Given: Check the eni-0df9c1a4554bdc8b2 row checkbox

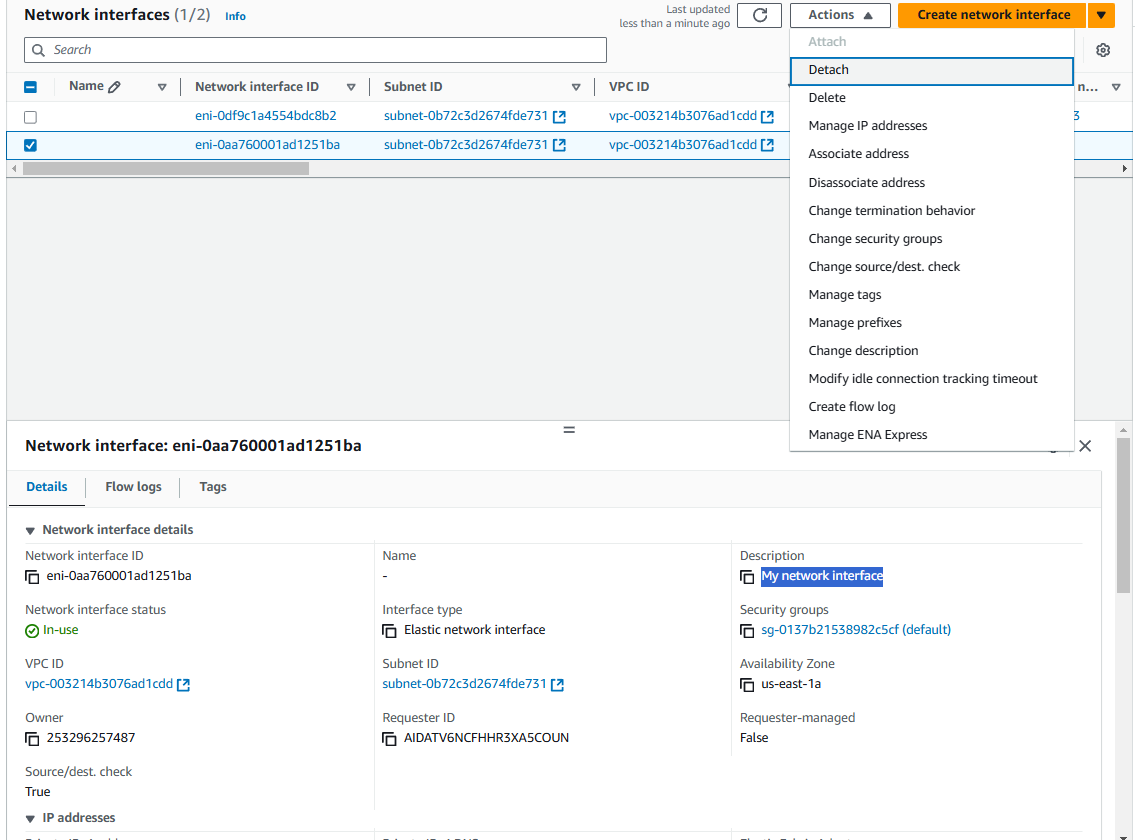Looking at the screenshot, I should point(30,116).
